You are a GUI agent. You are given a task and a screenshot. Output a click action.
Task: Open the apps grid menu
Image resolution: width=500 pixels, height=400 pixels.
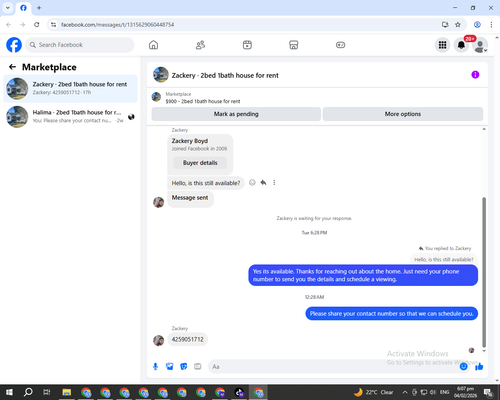coord(442,45)
